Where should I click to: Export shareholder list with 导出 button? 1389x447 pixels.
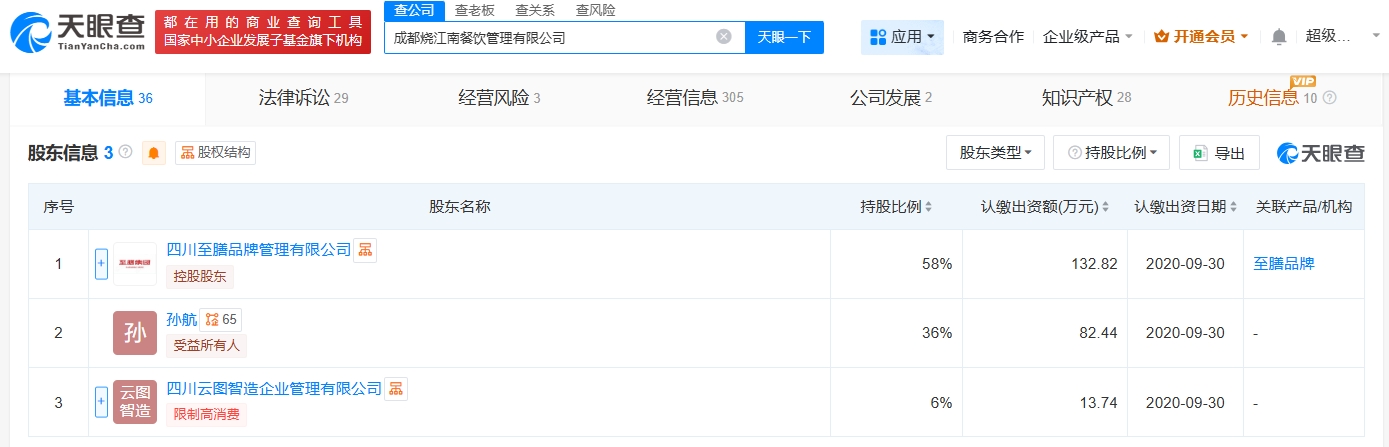coord(1219,153)
